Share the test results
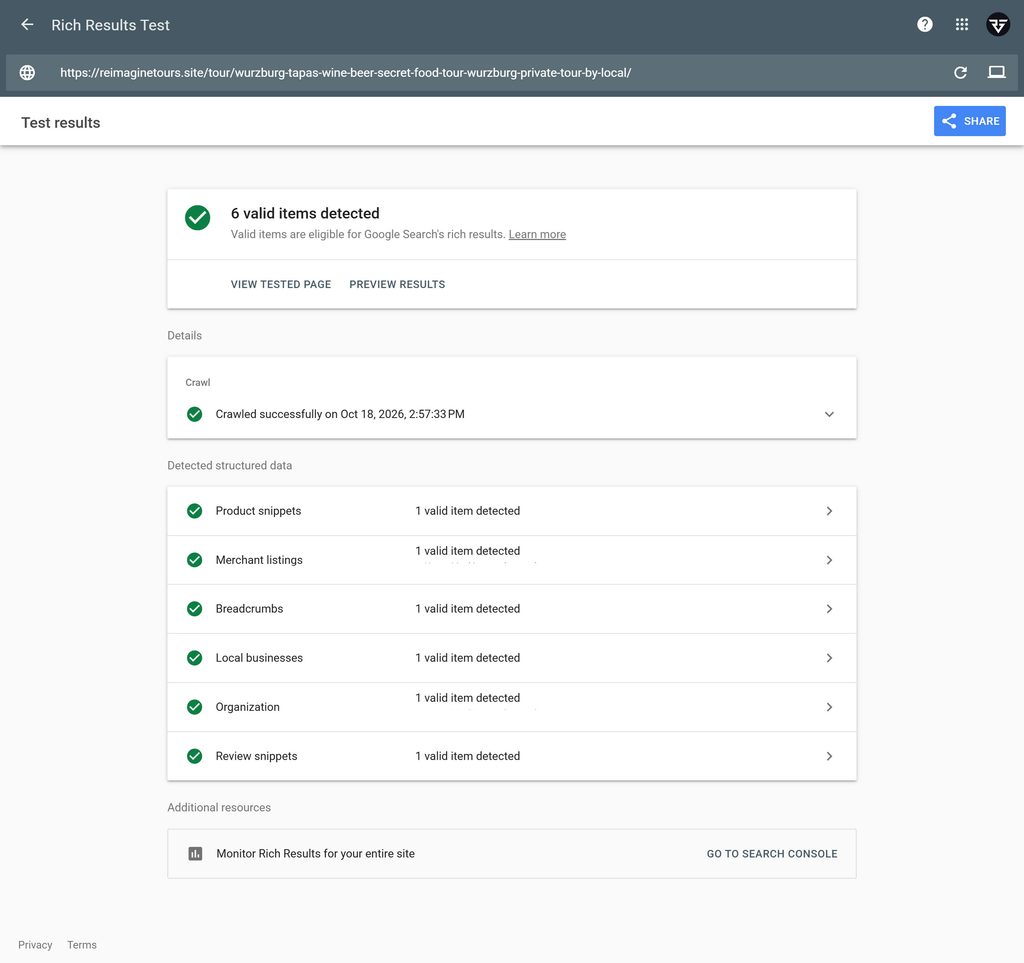Screen dimensions: 1024x963 970,121
